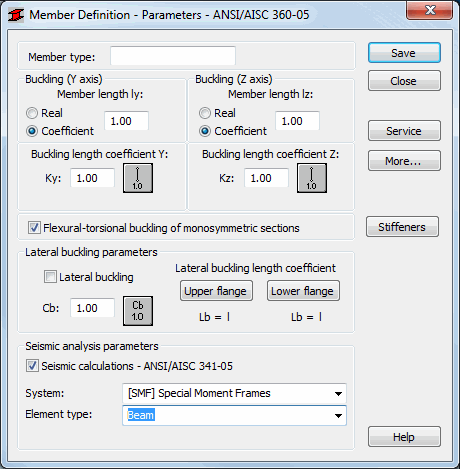Click the application icon in title bar
Image resolution: width=460 pixels, height=469 pixels.
pos(16,15)
